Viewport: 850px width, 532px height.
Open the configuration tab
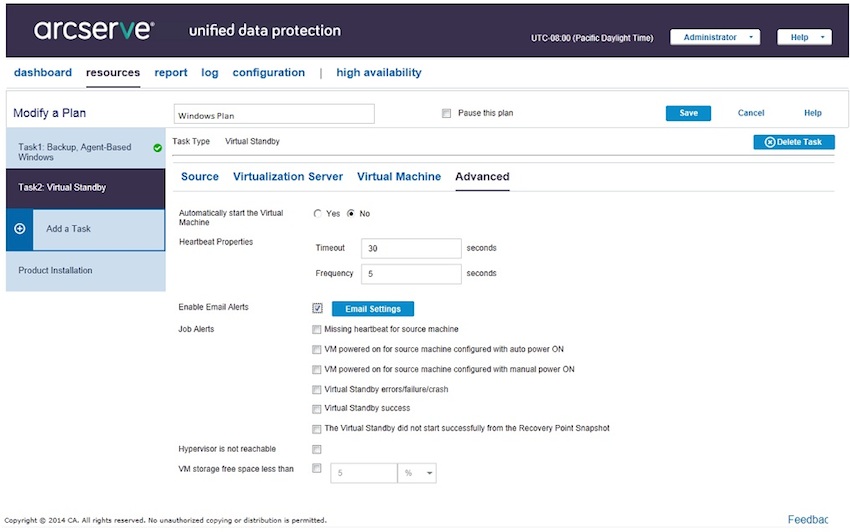(269, 73)
